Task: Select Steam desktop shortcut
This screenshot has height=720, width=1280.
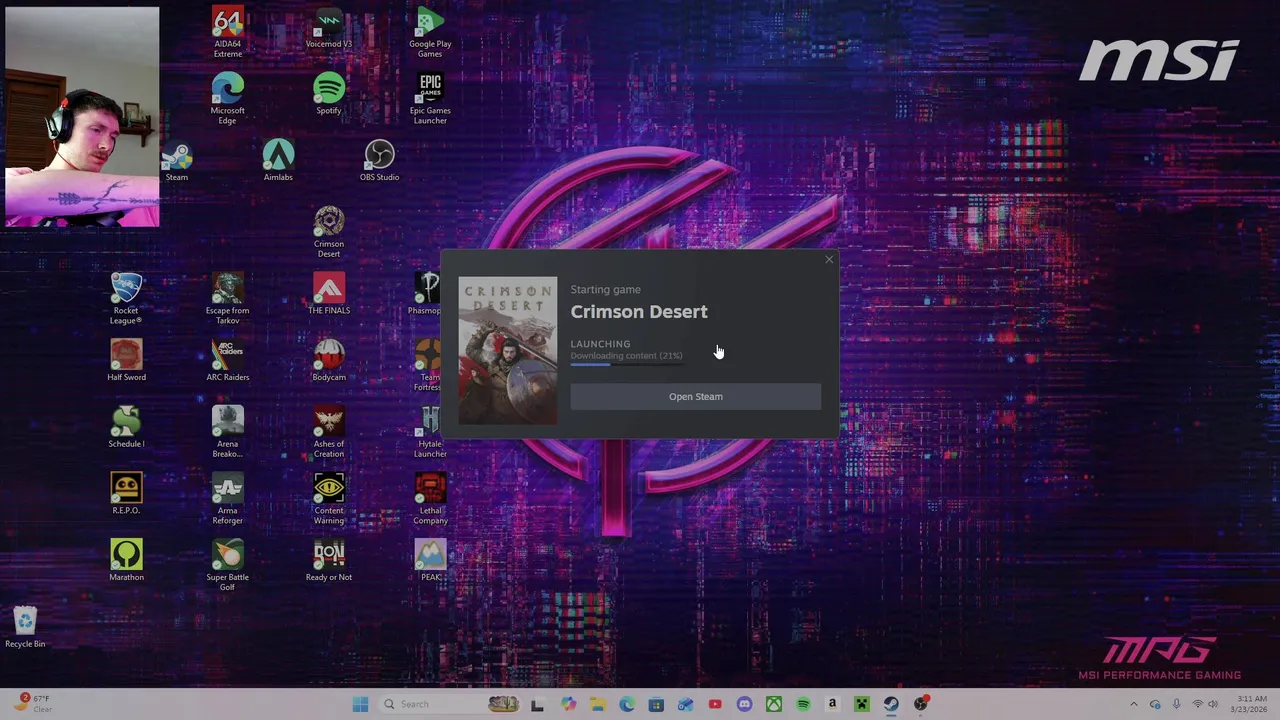Action: coord(177,161)
